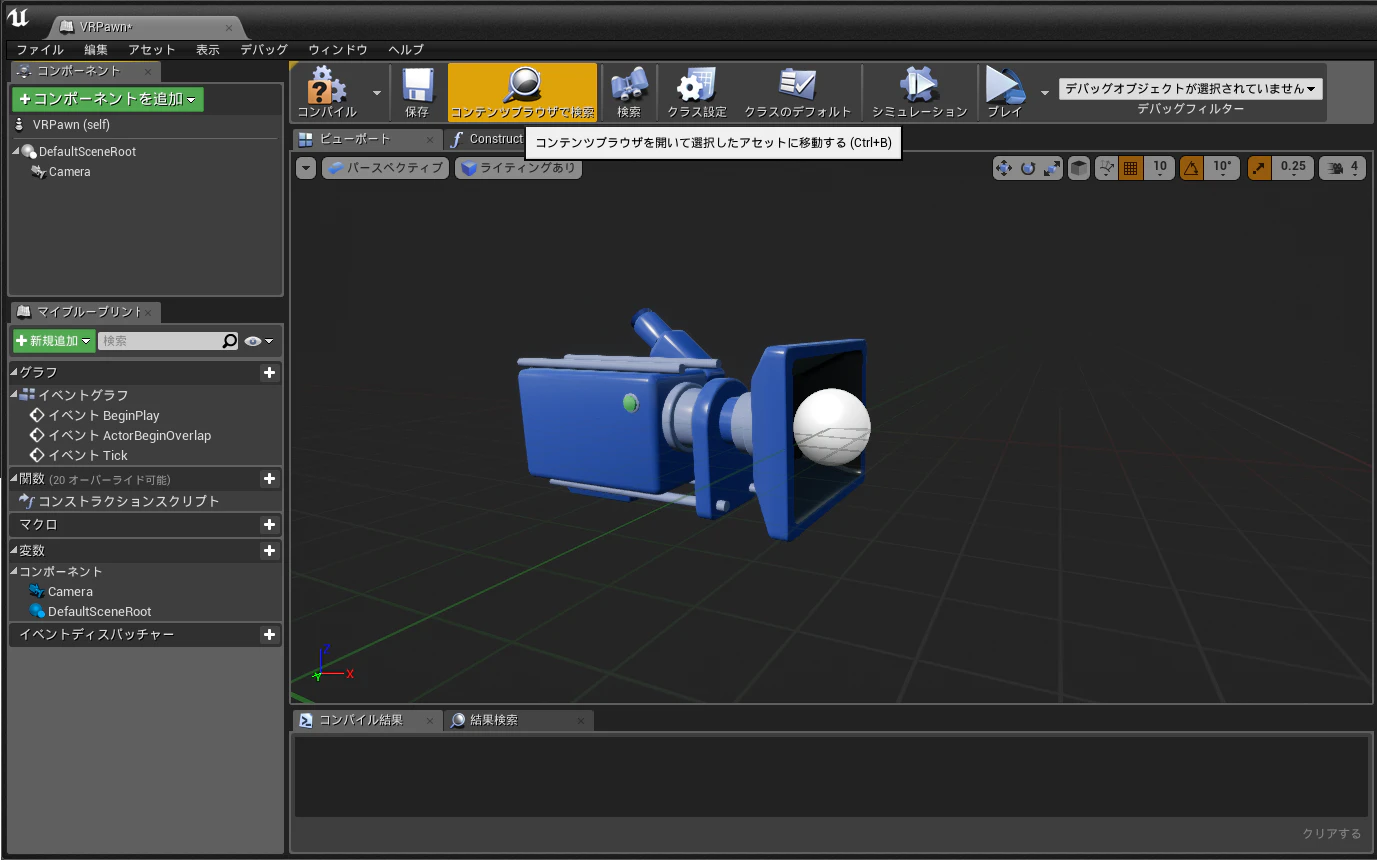Image resolution: width=1377 pixels, height=860 pixels.
Task: Start シミュレーション from the toolbar
Action: [x=919, y=92]
